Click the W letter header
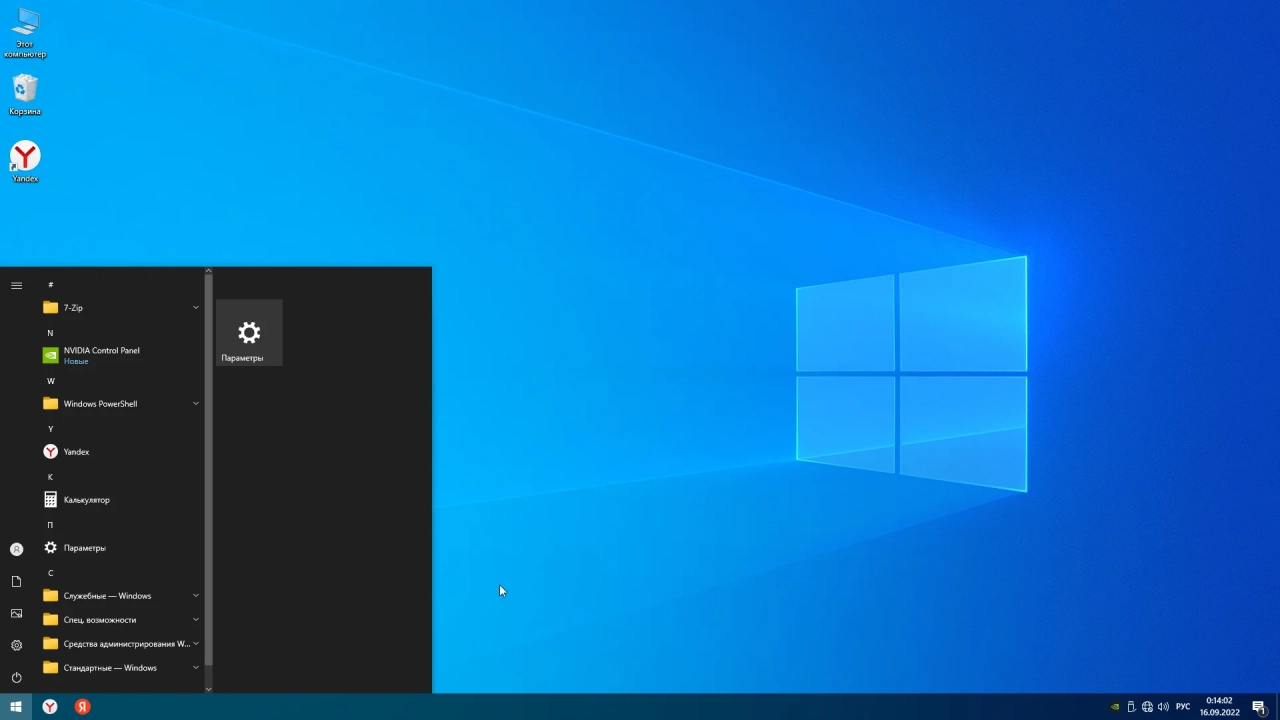 51,381
